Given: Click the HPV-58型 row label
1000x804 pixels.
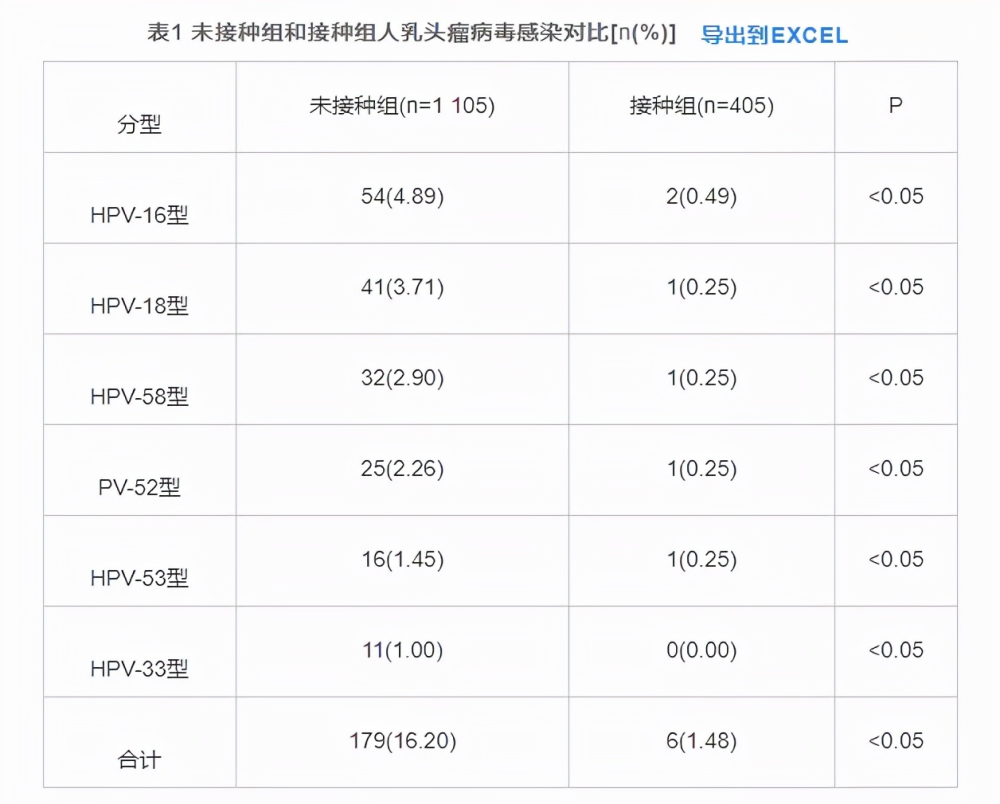Looking at the screenshot, I should click(x=139, y=396).
